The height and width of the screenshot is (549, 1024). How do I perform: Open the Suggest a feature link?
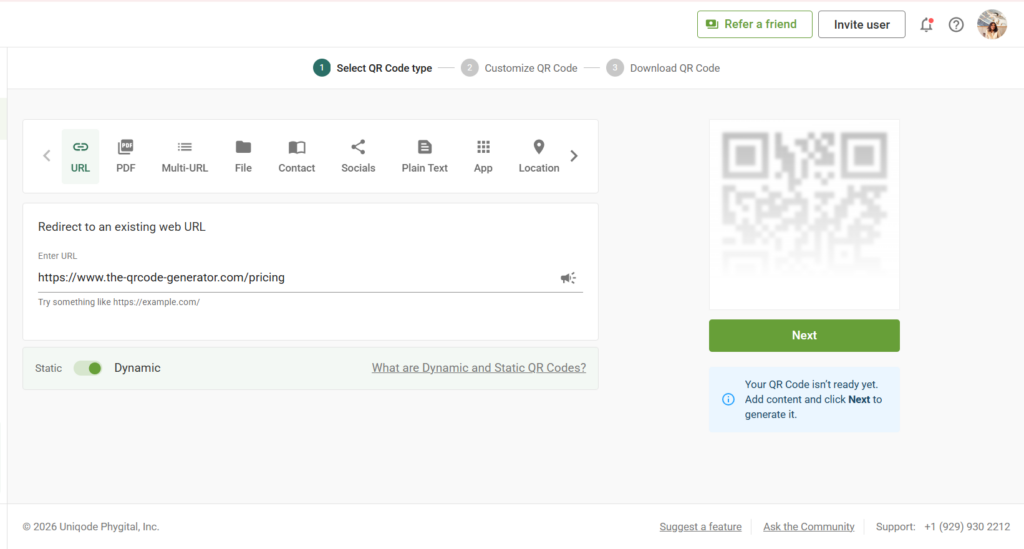click(x=700, y=527)
